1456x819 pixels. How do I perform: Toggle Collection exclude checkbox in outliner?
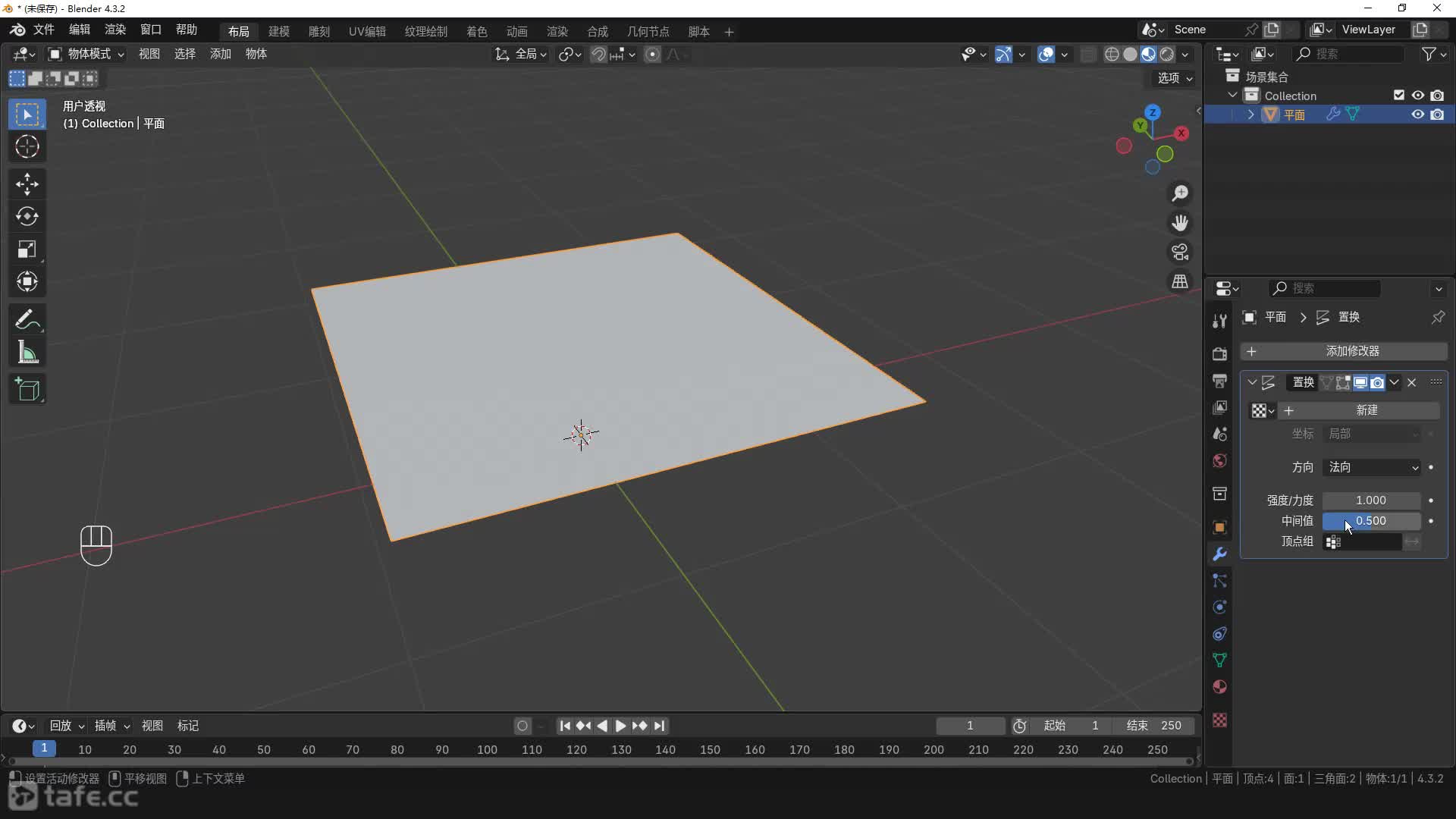pos(1398,96)
